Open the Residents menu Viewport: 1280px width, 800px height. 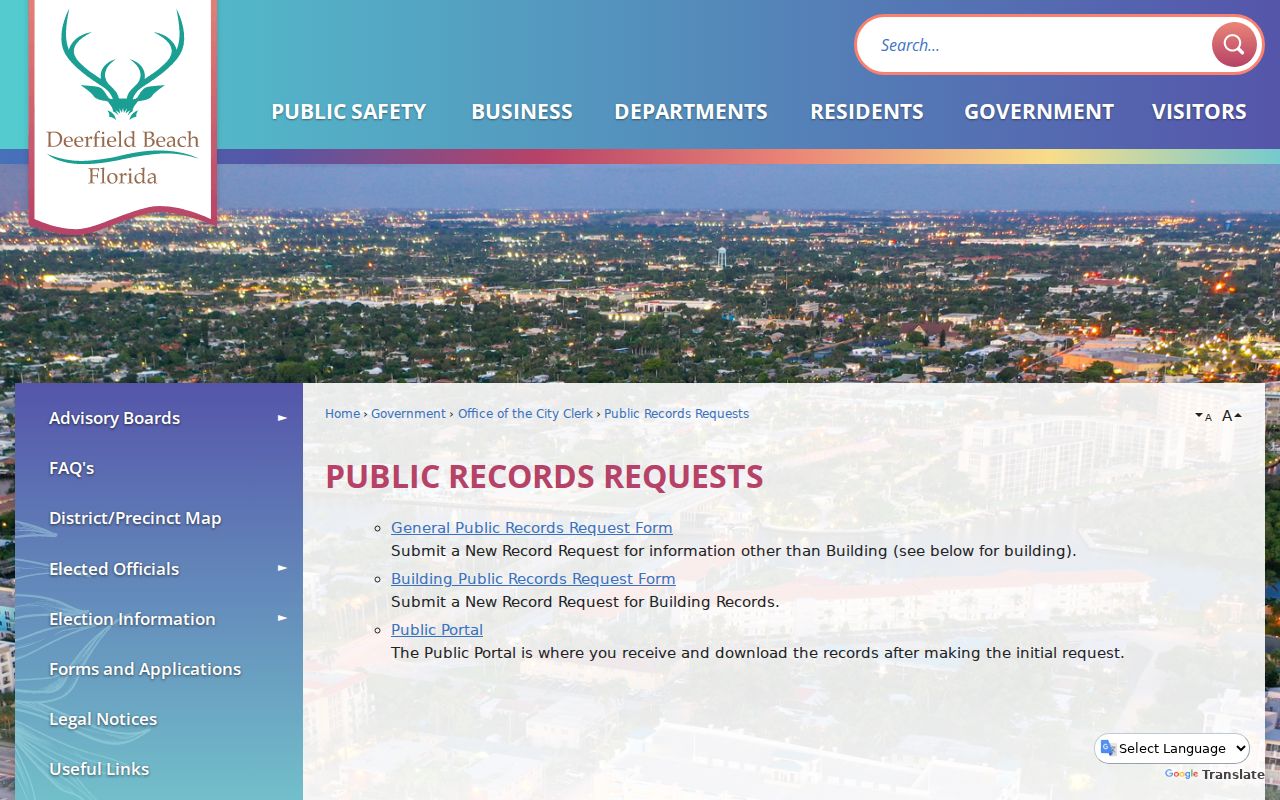pyautogui.click(x=867, y=111)
